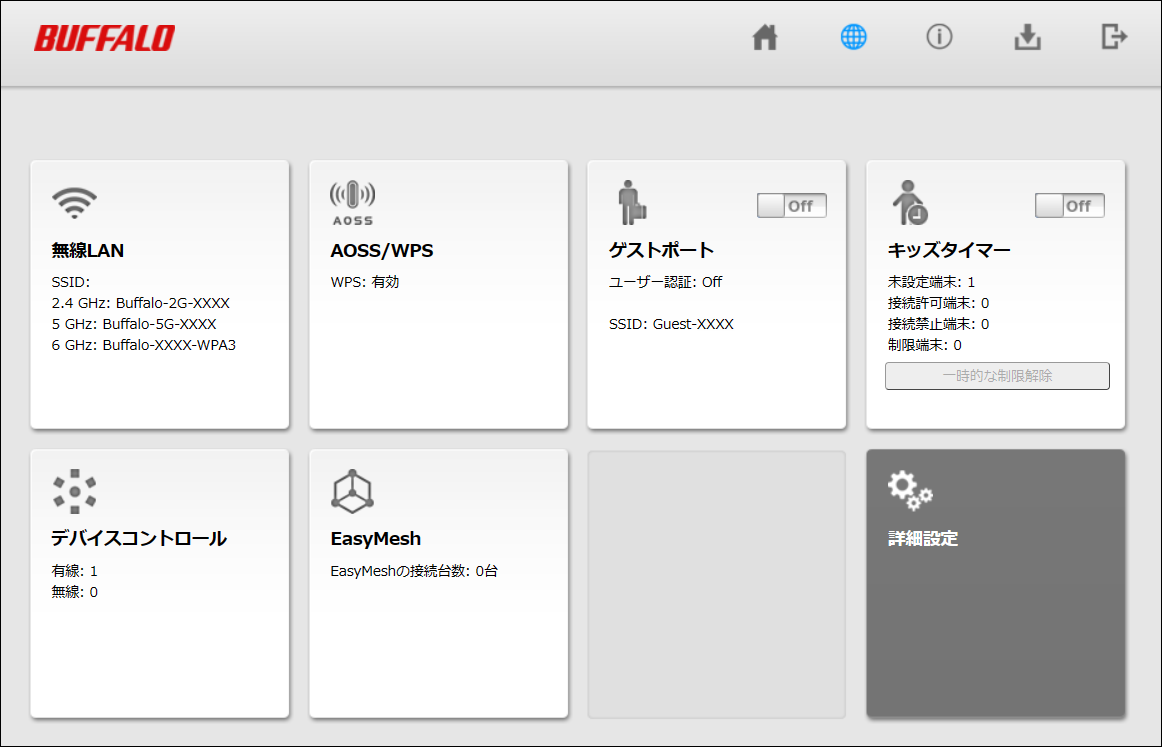This screenshot has height=747, width=1162.
Task: Open the AOSS/WPS heading
Action: click(x=382, y=251)
